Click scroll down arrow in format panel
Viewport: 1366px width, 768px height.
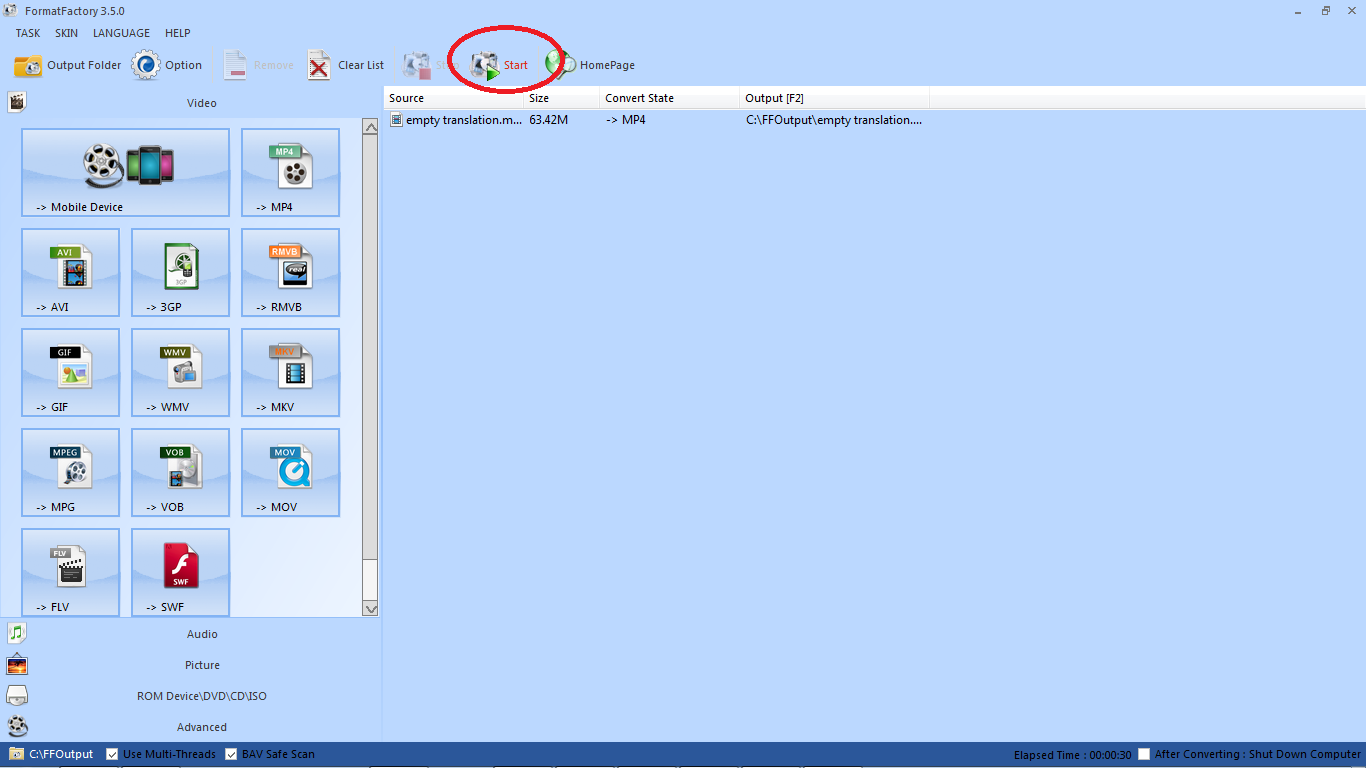point(370,609)
